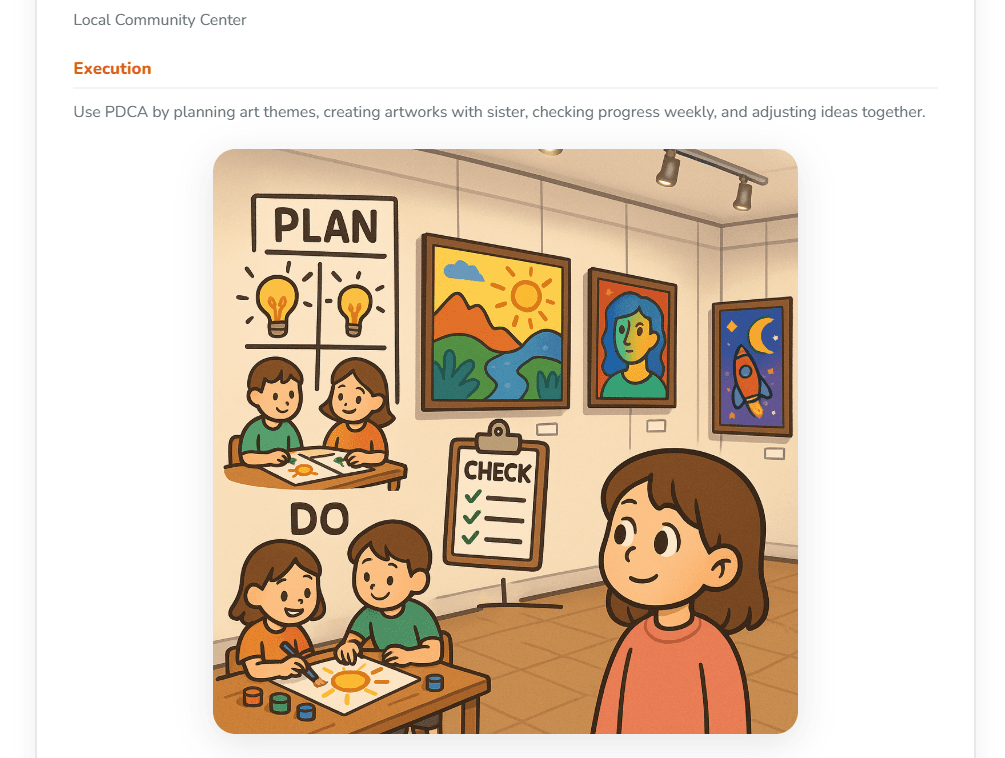The height and width of the screenshot is (758, 1005).
Task: Click the PDCA description paragraph
Action: click(x=499, y=112)
